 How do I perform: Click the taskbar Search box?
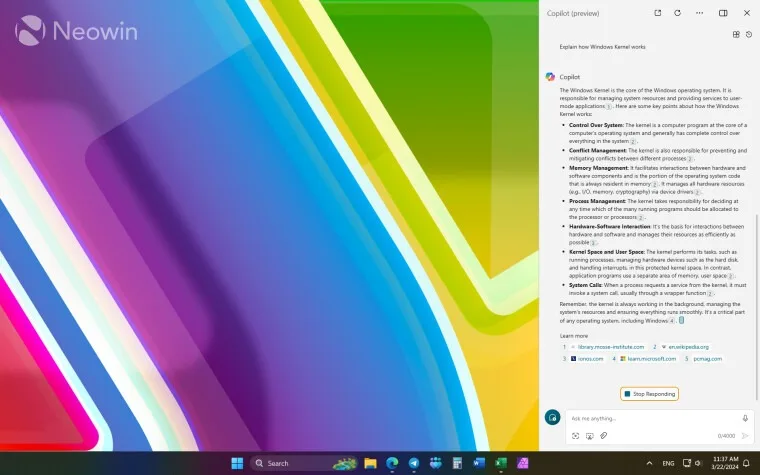pyautogui.click(x=304, y=463)
